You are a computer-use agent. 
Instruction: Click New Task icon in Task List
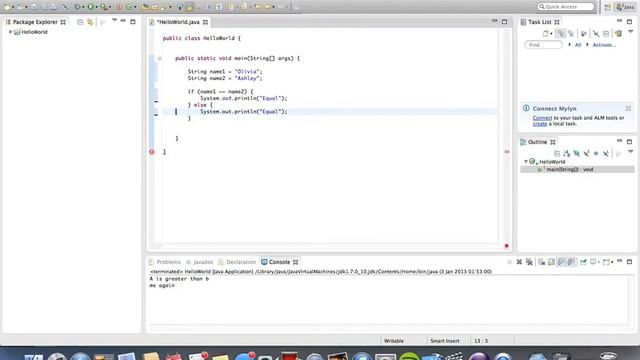point(545,33)
